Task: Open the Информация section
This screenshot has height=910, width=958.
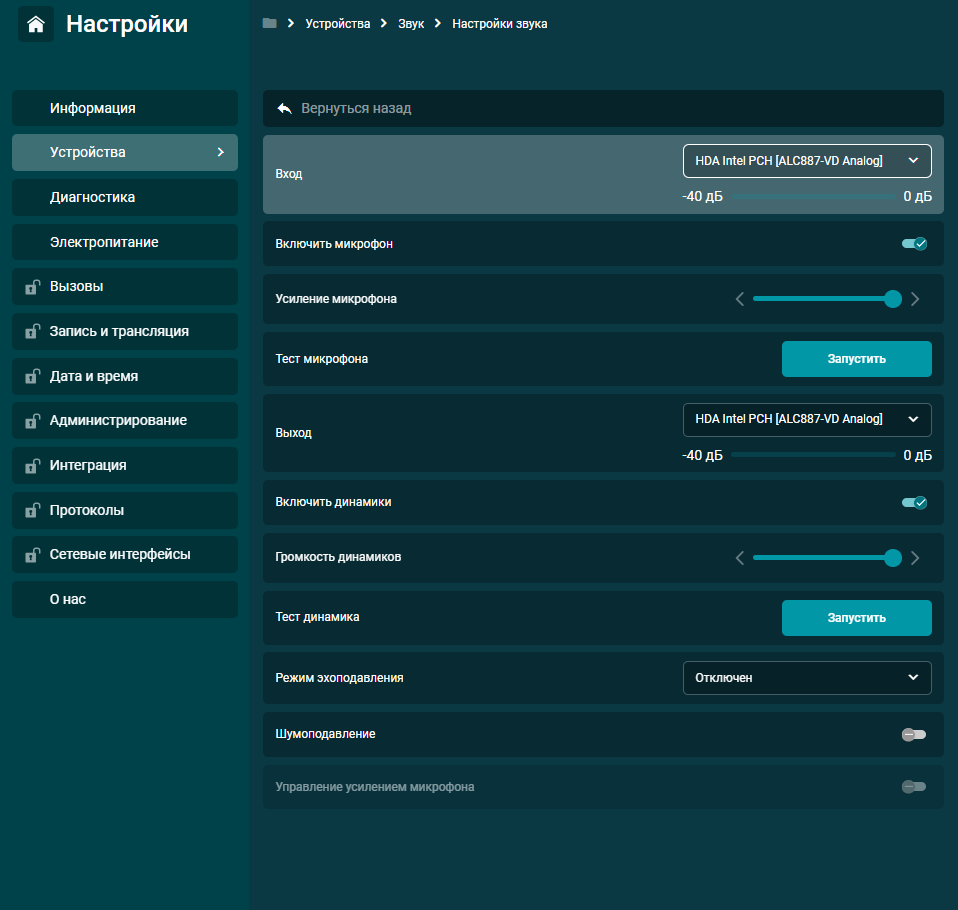Action: click(125, 108)
